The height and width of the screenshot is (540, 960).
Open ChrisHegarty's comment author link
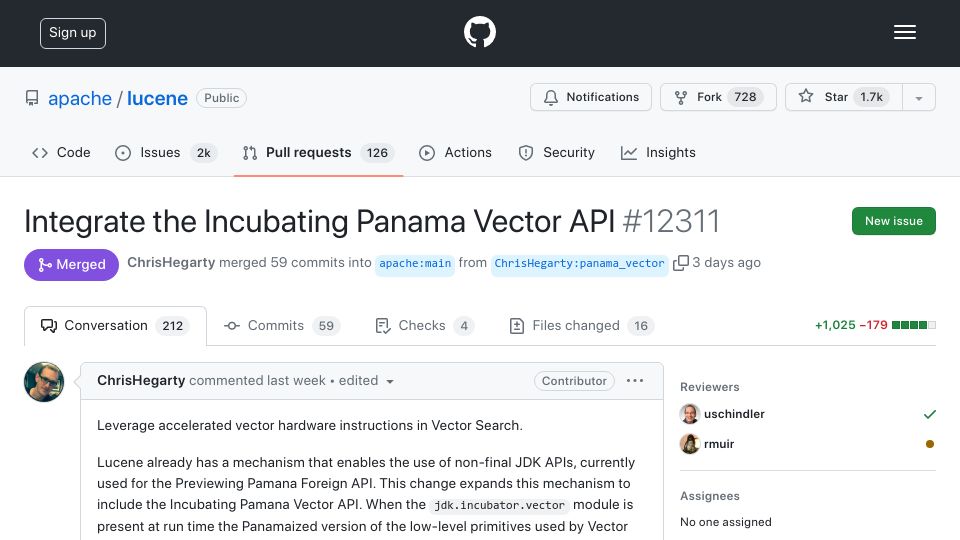tap(141, 381)
